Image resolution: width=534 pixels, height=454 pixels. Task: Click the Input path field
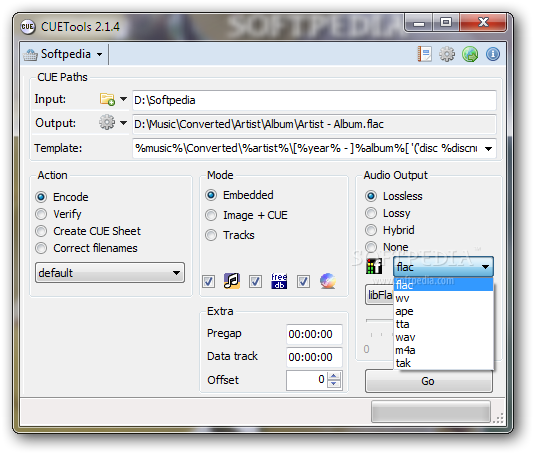[x=314, y=100]
